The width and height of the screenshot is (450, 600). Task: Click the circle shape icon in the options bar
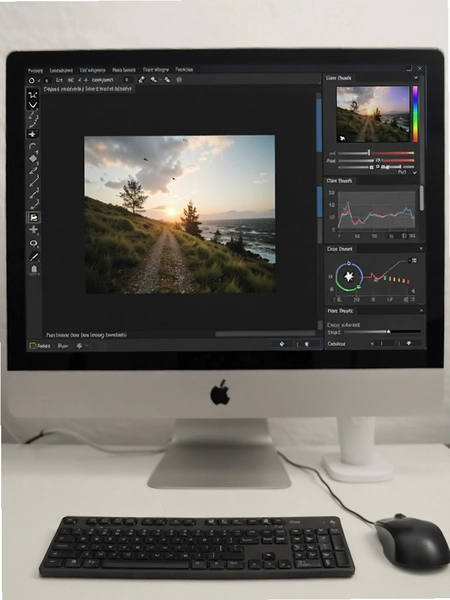tap(32, 80)
